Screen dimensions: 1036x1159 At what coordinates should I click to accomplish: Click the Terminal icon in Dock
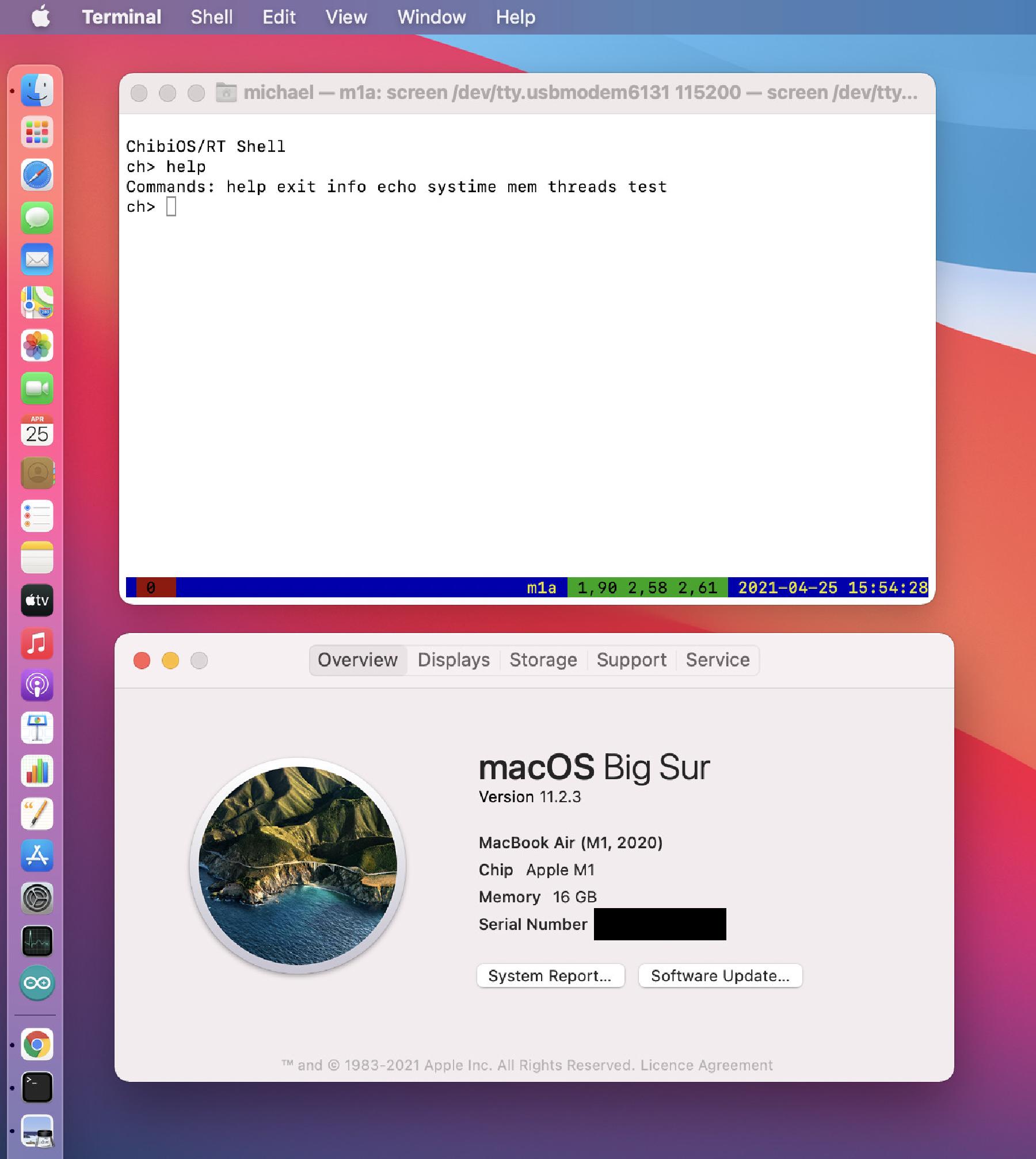37,1086
